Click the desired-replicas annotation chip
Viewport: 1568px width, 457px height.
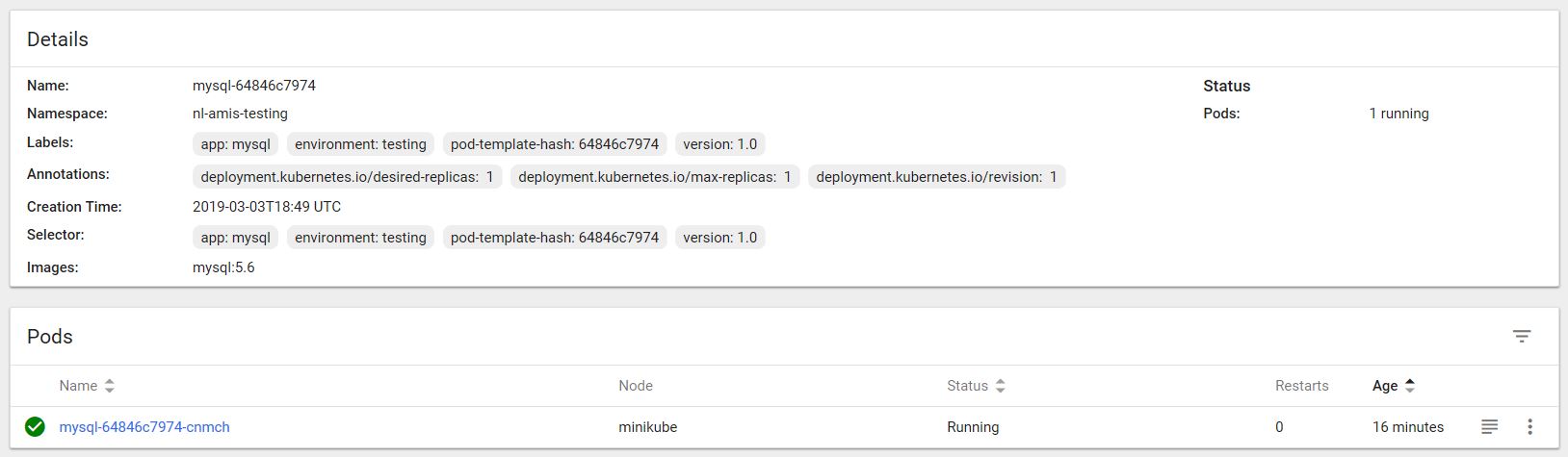[x=347, y=177]
